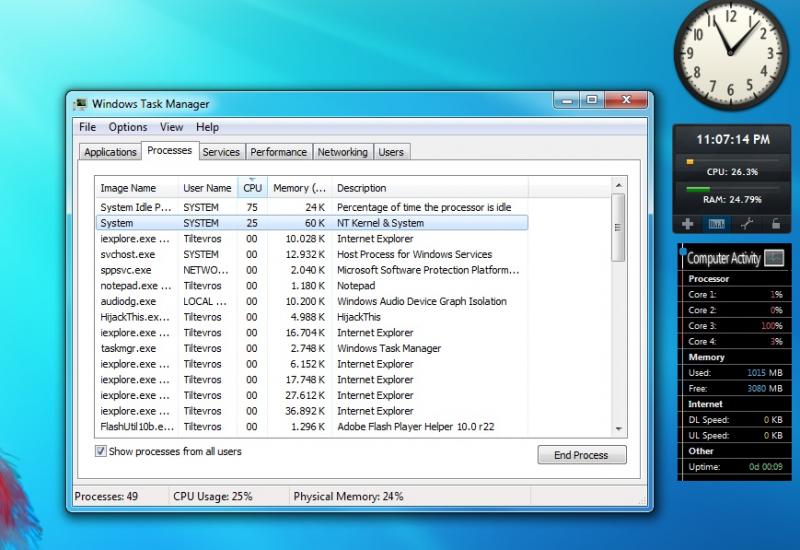Click the 11:07:14 PM time display

(733, 139)
